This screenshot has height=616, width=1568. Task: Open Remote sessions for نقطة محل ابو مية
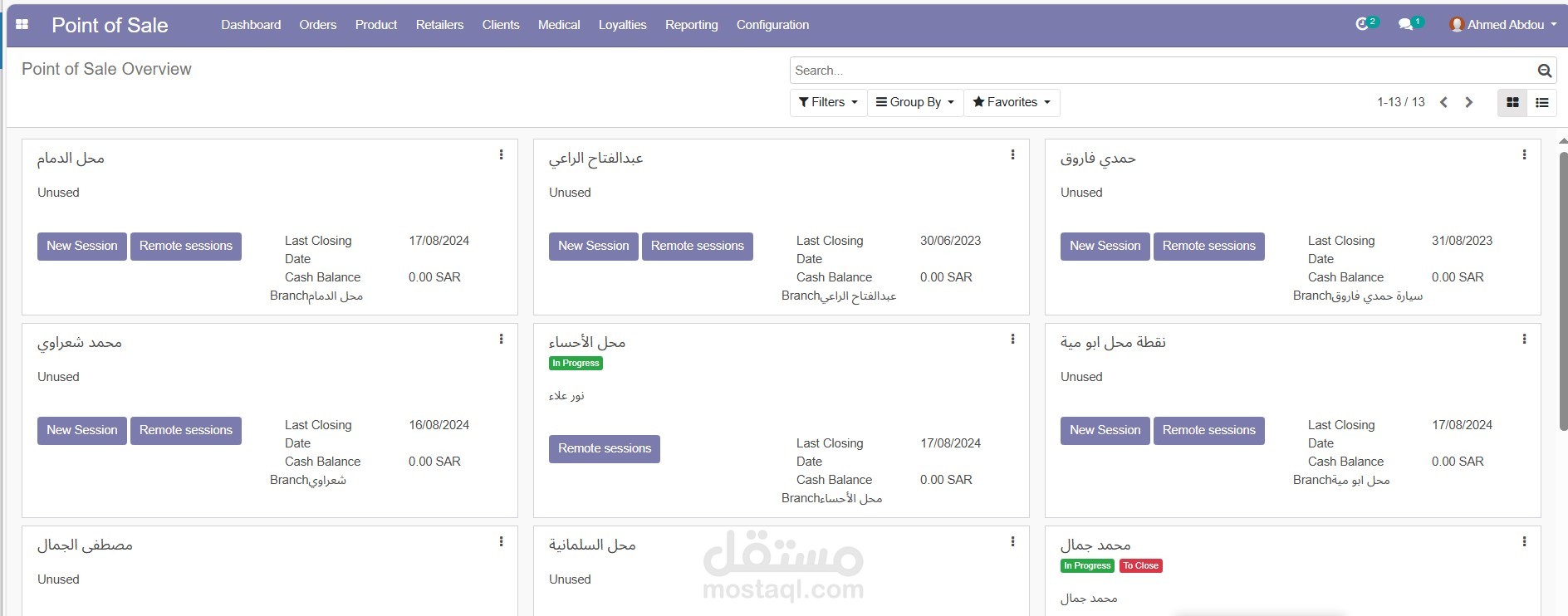tap(1209, 430)
